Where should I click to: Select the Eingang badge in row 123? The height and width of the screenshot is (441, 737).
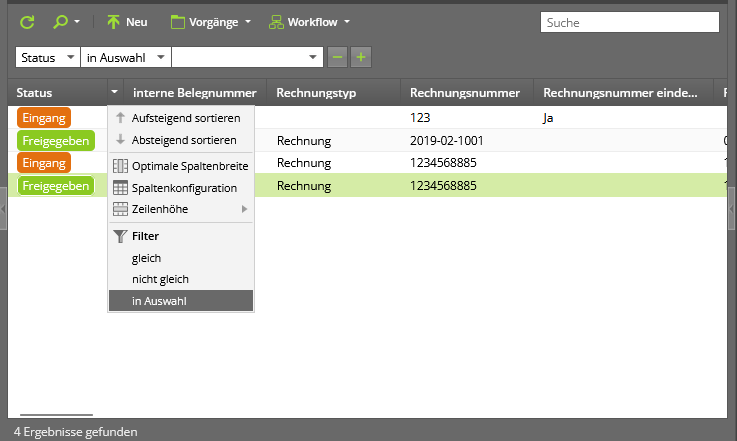tap(44, 118)
